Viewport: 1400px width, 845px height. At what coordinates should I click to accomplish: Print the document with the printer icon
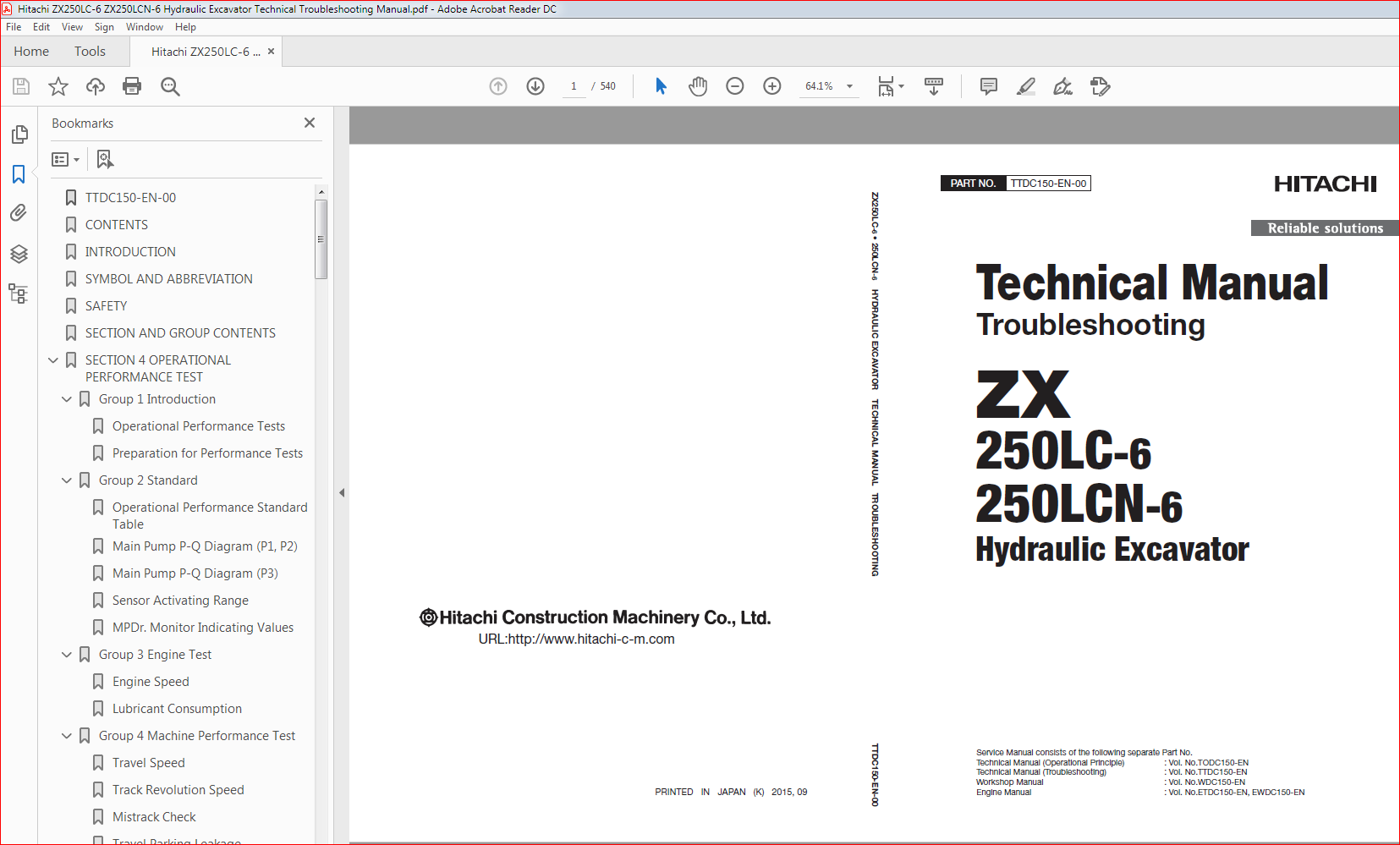pos(132,86)
